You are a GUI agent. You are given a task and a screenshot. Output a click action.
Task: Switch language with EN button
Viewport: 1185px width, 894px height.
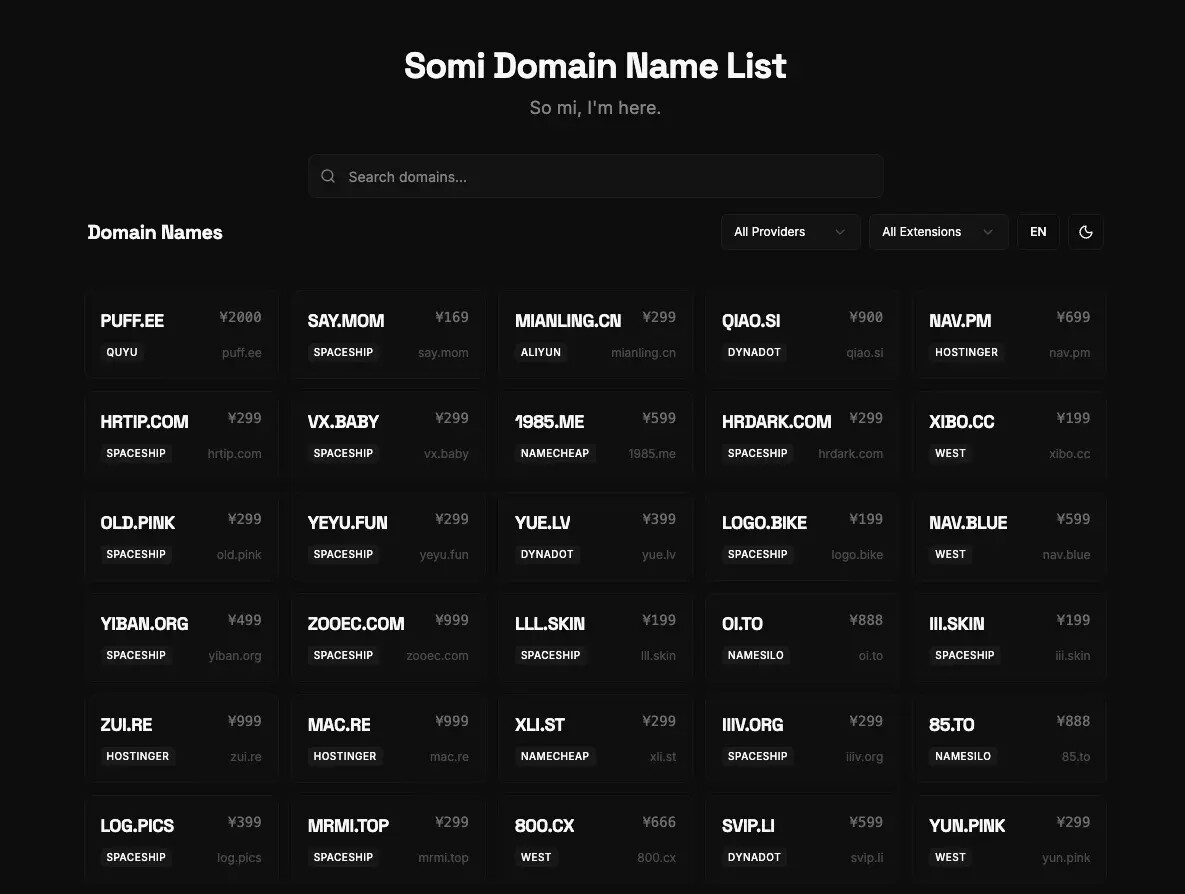point(1038,232)
